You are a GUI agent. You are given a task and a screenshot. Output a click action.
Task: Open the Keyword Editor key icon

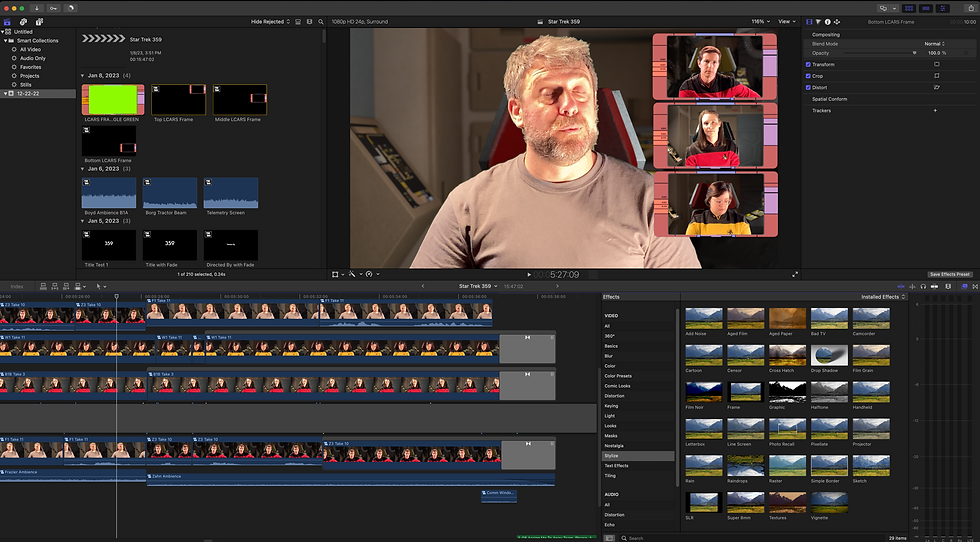tap(54, 8)
